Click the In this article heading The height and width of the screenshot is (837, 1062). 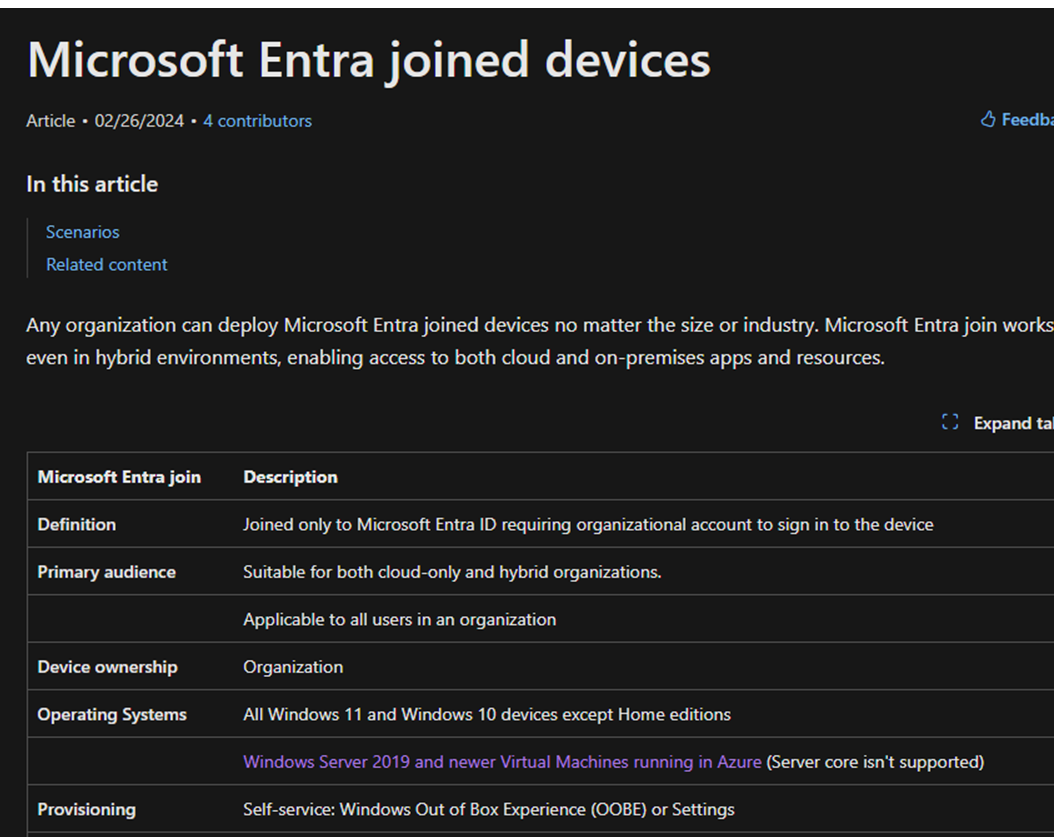pyautogui.click(x=92, y=184)
